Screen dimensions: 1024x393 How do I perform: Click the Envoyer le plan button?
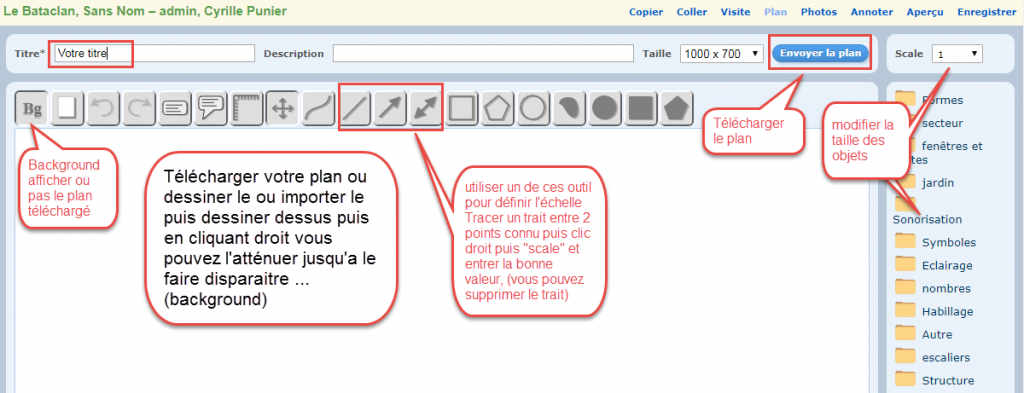point(821,53)
